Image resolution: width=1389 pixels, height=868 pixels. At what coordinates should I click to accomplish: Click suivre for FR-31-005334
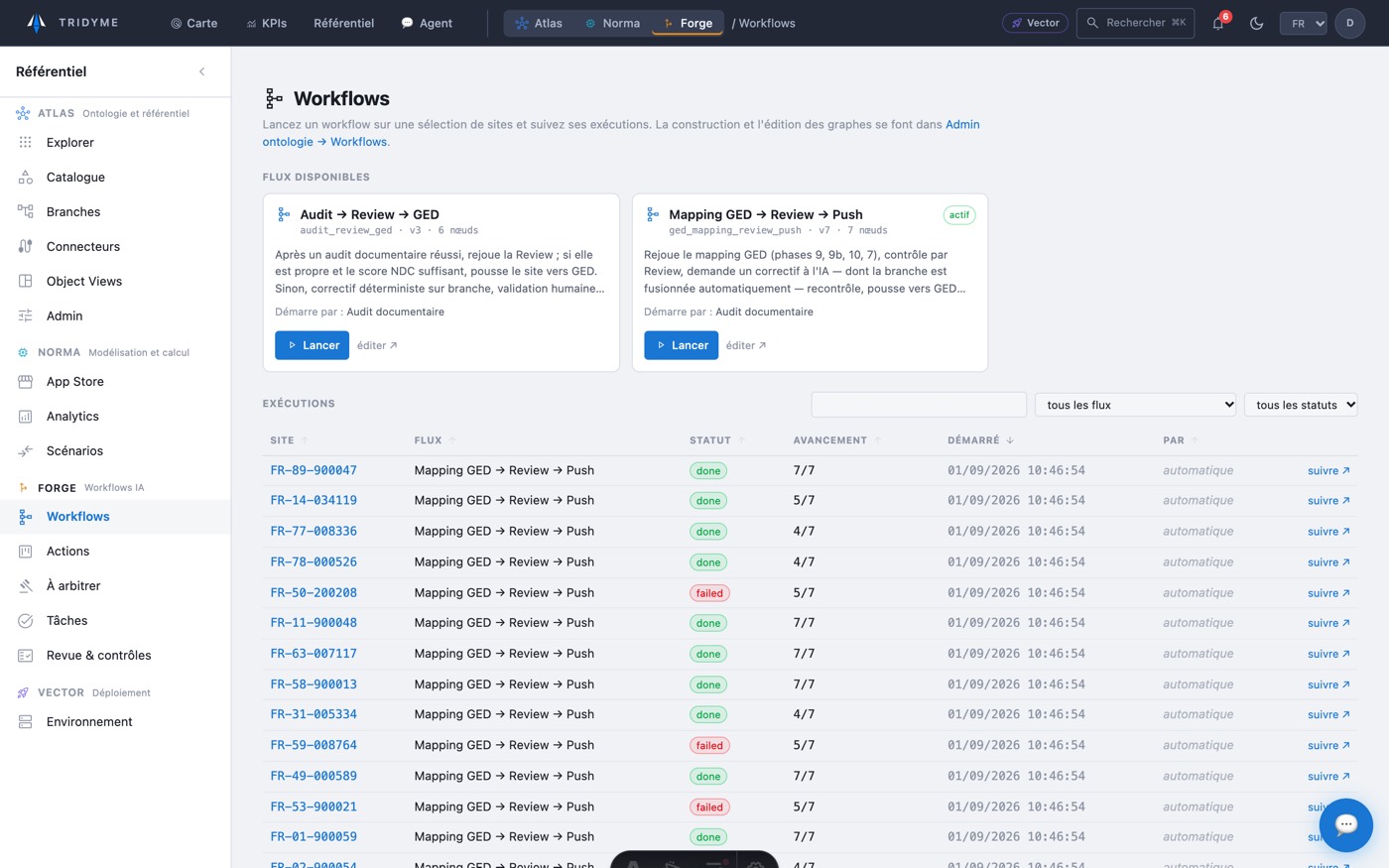click(x=1328, y=714)
